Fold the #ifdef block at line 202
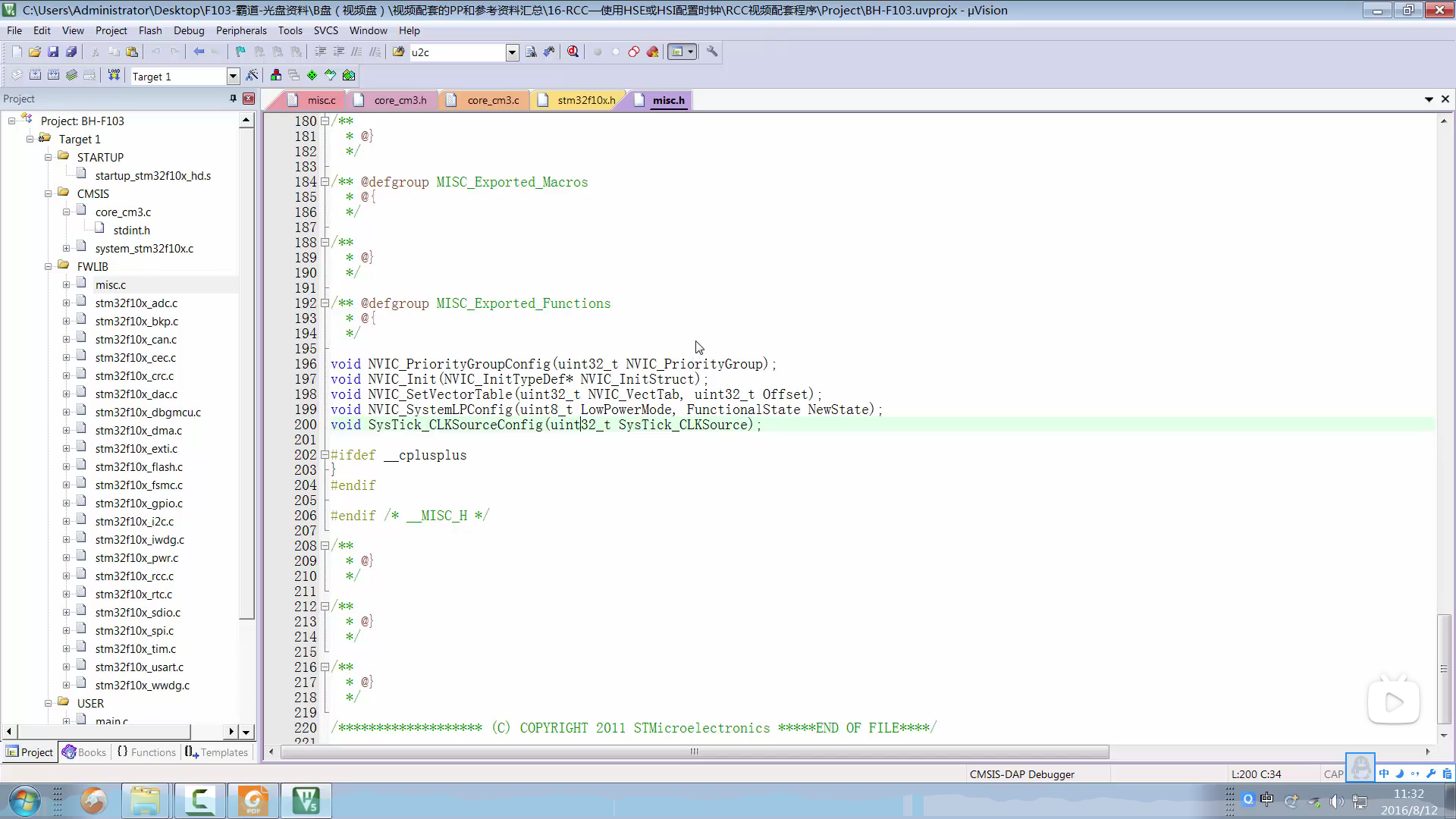 (x=325, y=454)
